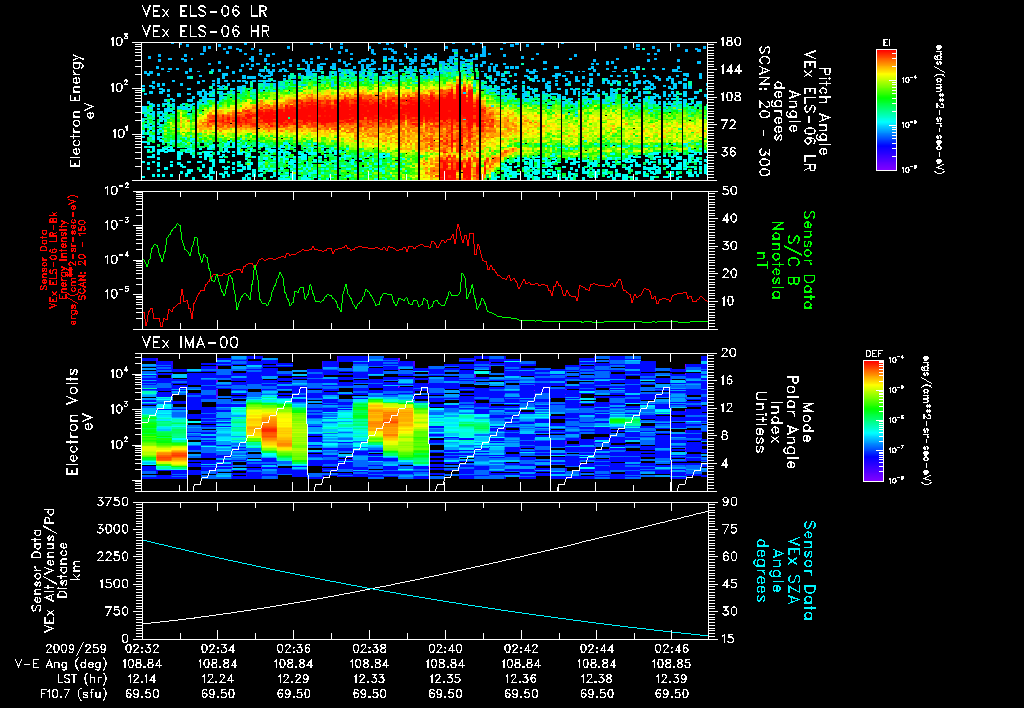Click the 90 degree SZA tick label

point(730,502)
